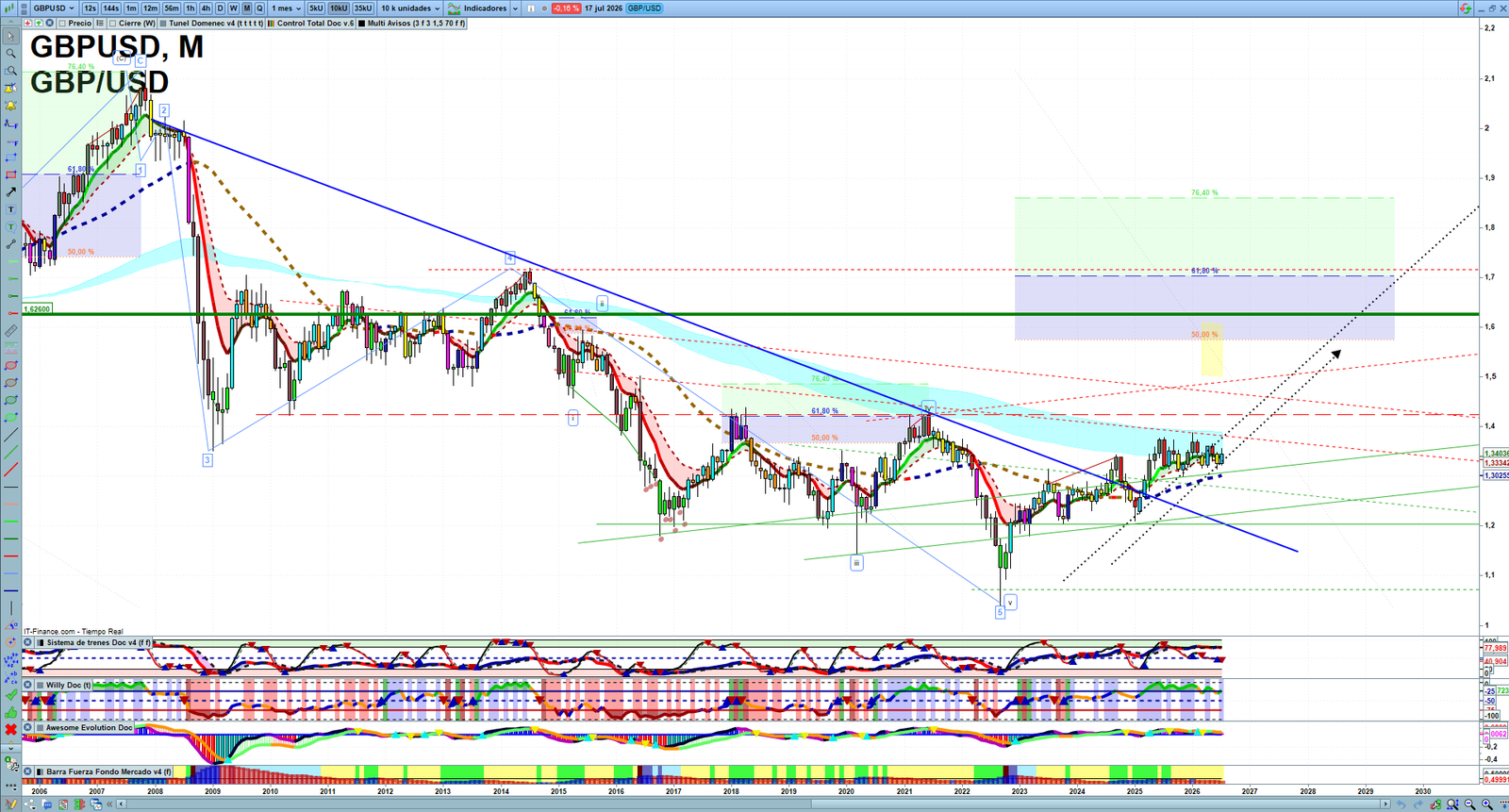This screenshot has width=1509, height=812.
Task: Set history to 35kU
Action: pos(363,8)
